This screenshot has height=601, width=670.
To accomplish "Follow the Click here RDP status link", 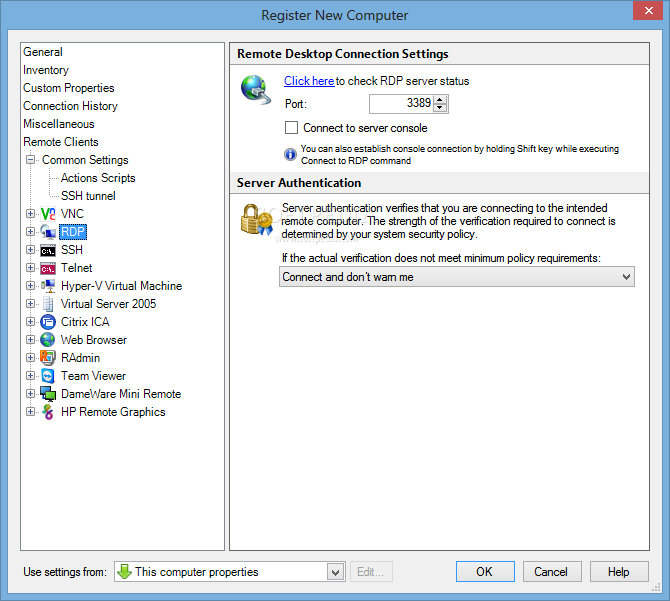I will pyautogui.click(x=309, y=81).
